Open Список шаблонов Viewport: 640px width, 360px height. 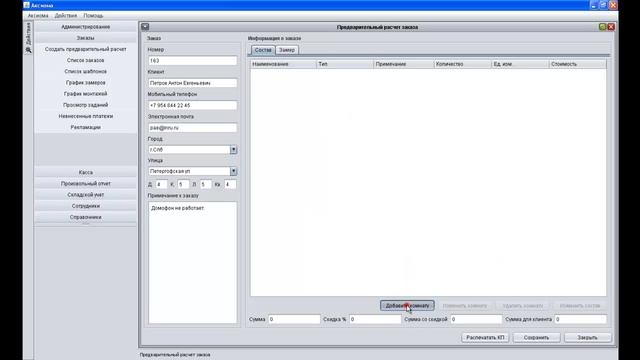(86, 71)
